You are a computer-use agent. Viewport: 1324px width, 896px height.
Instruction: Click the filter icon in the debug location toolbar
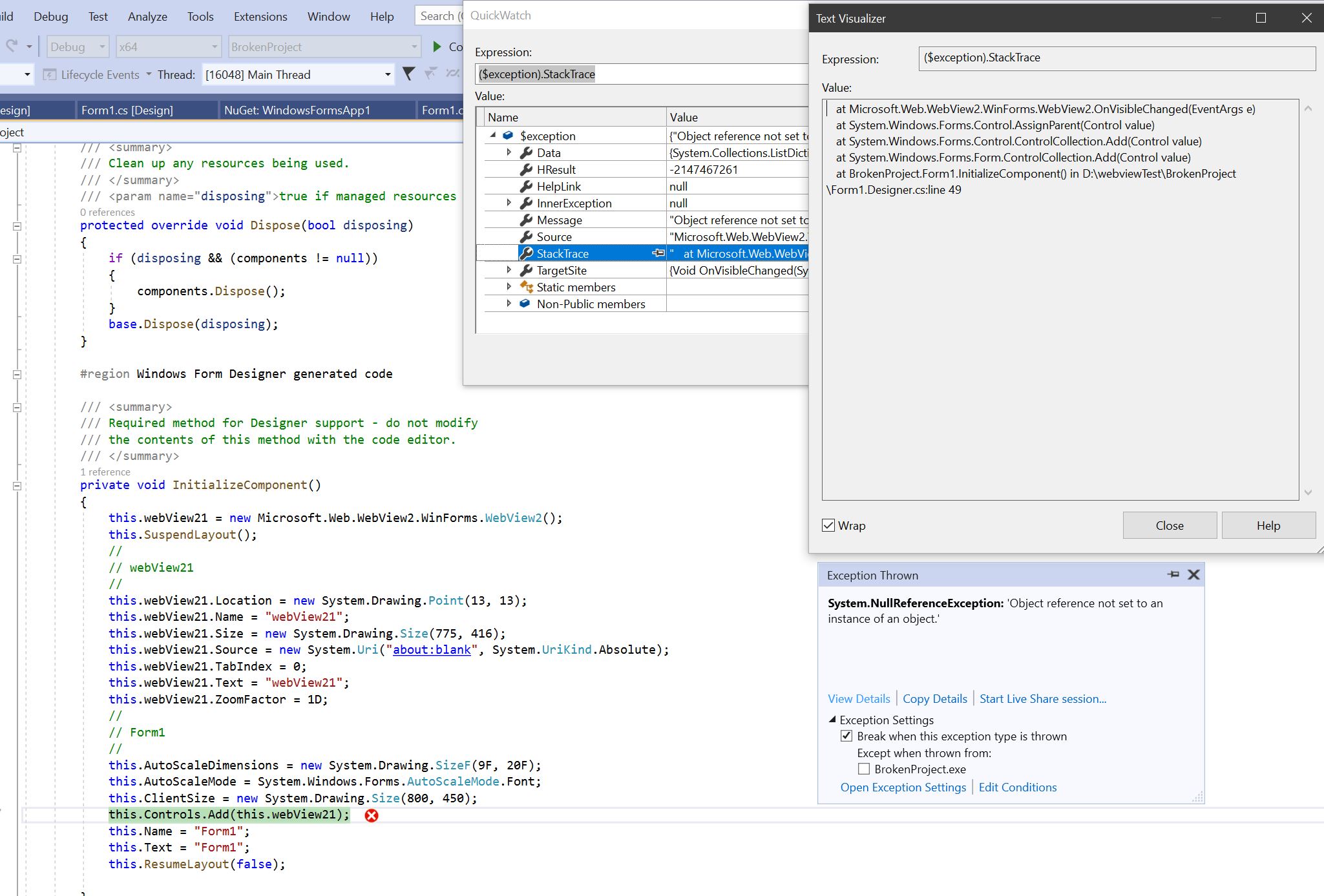click(x=410, y=74)
